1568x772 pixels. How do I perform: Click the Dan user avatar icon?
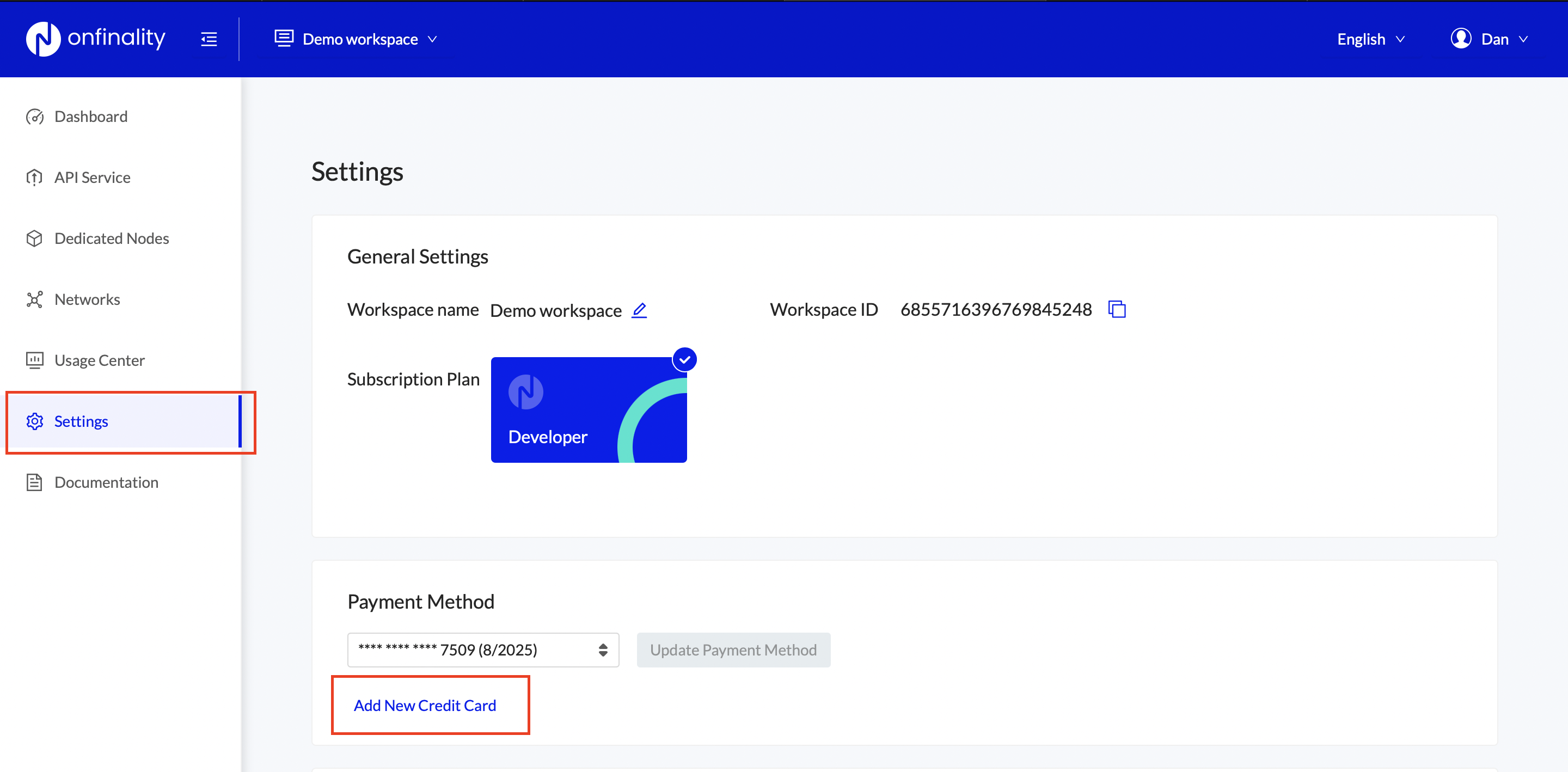point(1460,39)
